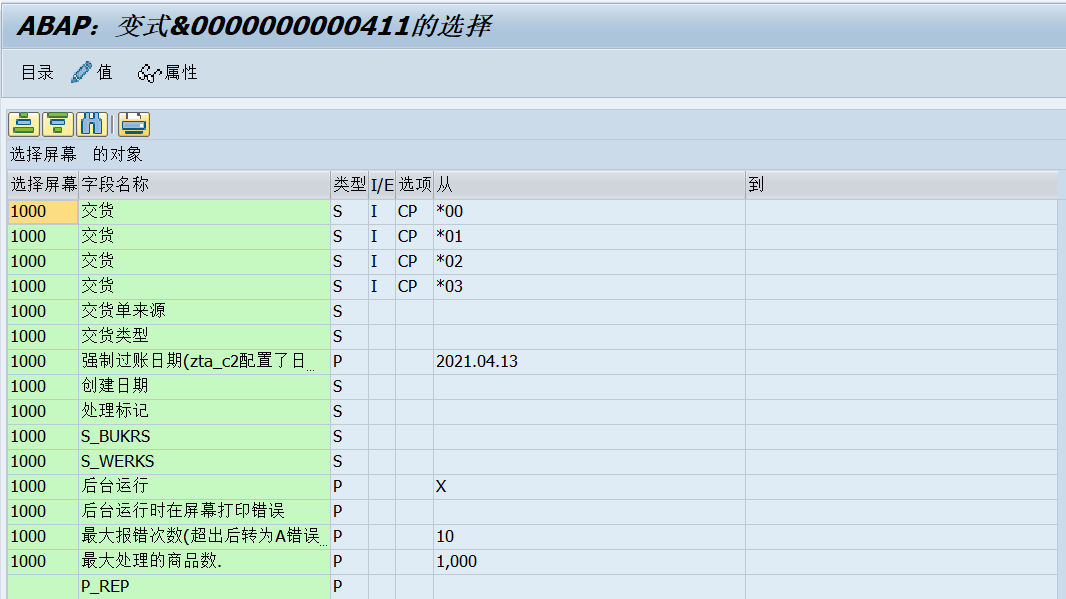
Task: Click the field name 创建日期
Action: tap(115, 386)
